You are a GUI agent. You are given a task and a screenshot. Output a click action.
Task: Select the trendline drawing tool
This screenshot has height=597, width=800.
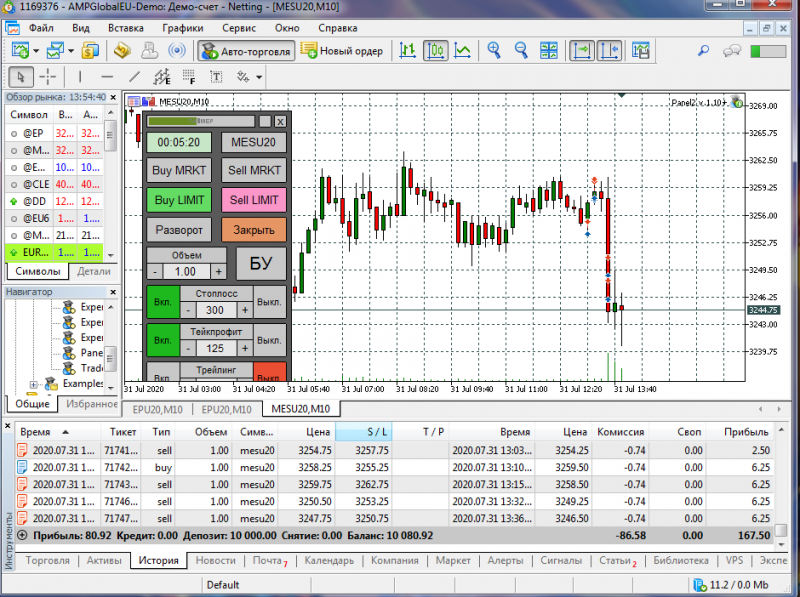(134, 77)
